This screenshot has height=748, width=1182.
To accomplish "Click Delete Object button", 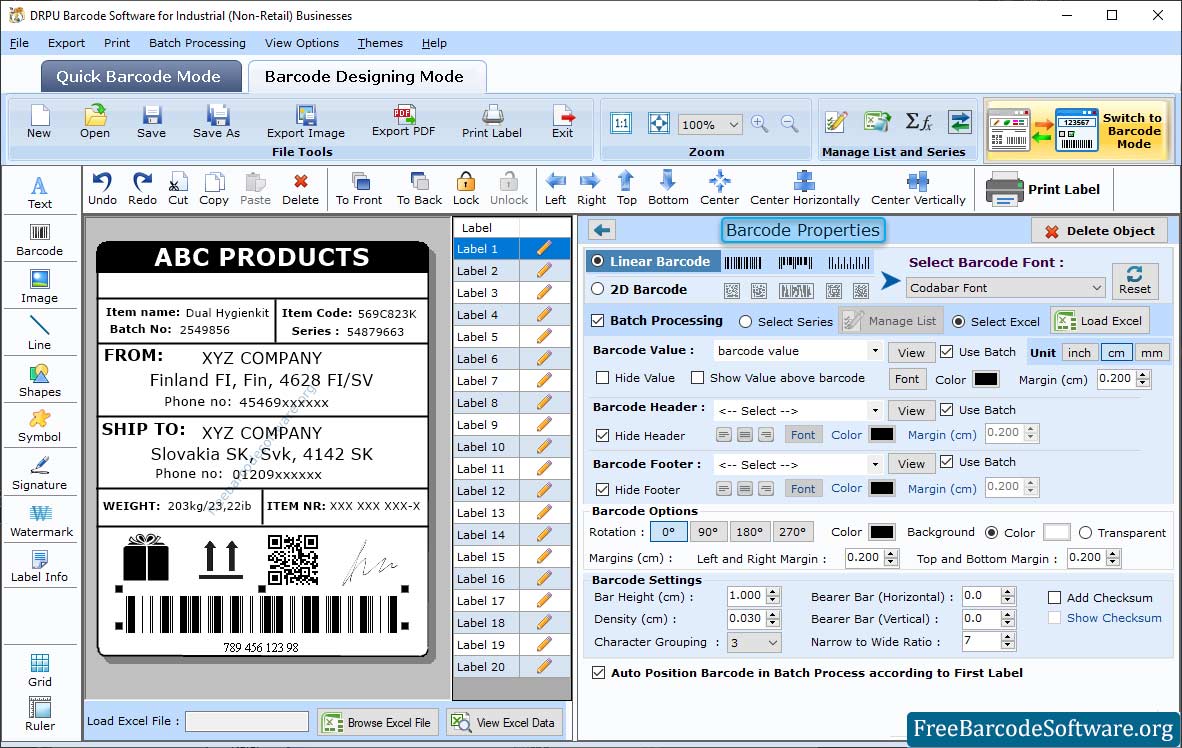I will coord(1099,231).
